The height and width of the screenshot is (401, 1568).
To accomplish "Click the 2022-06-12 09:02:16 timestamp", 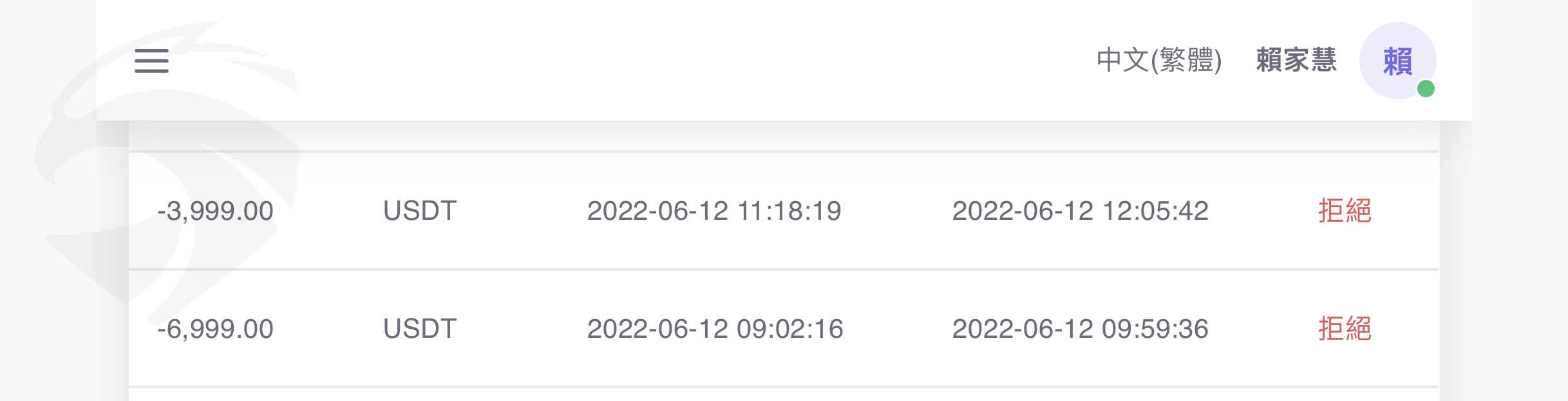I will pyautogui.click(x=715, y=329).
